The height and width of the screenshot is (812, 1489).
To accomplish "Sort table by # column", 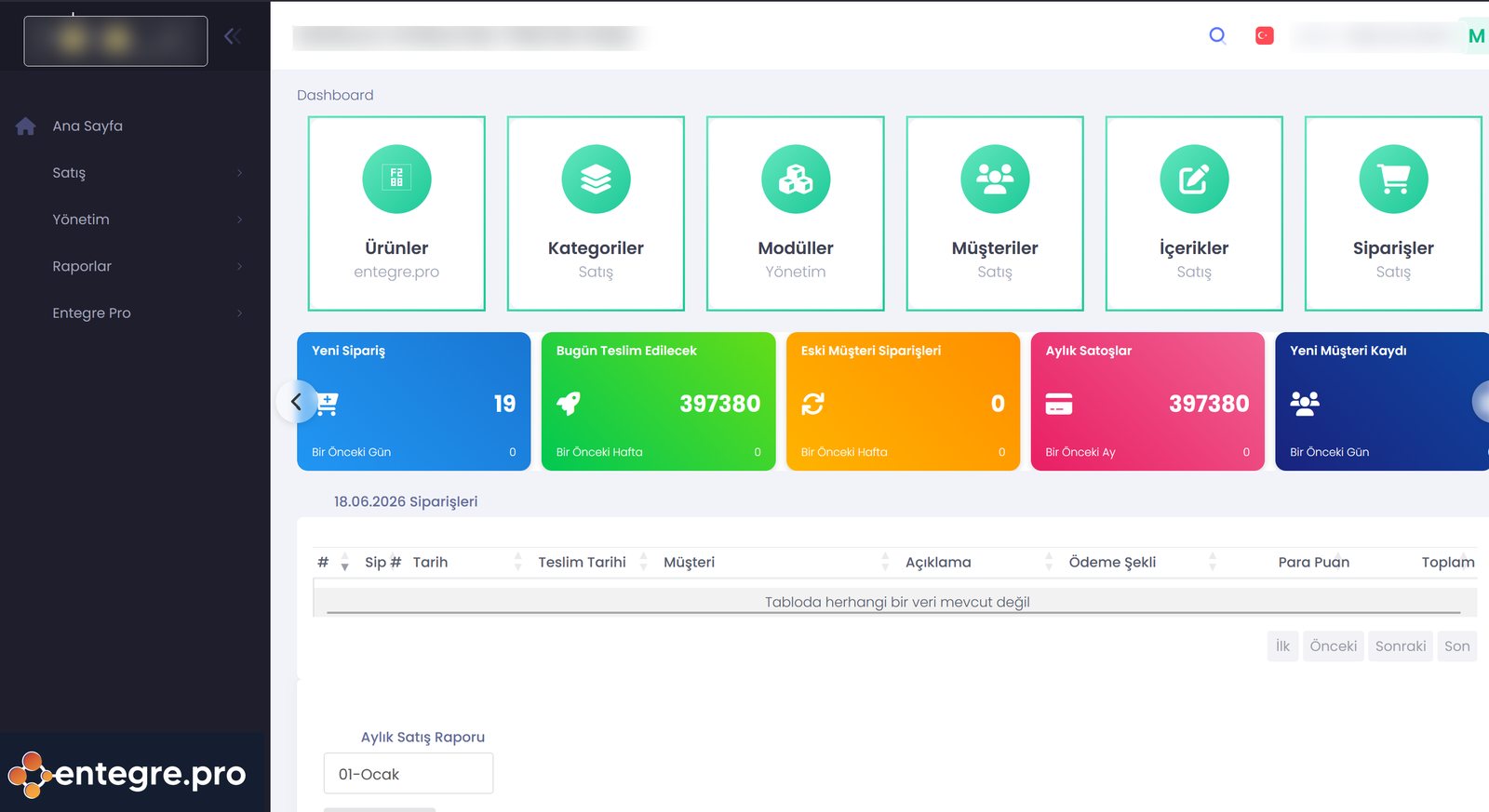I will point(332,562).
